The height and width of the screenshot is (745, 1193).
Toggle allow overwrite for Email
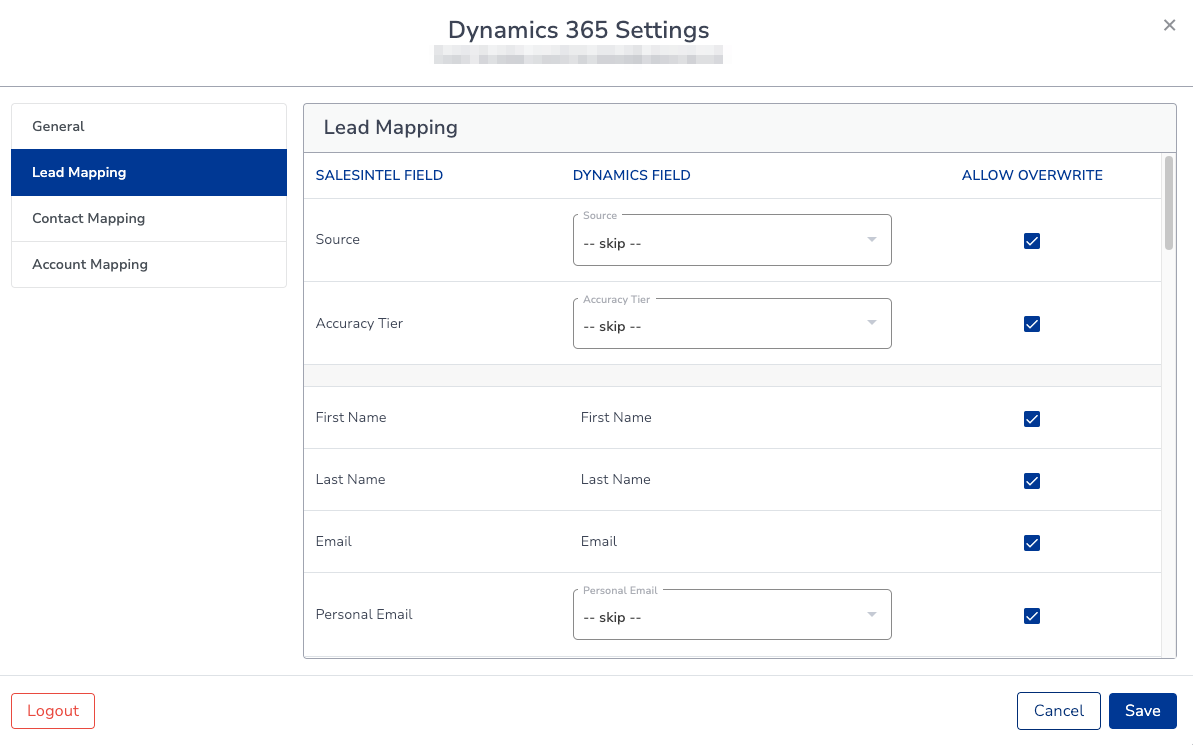coord(1032,543)
